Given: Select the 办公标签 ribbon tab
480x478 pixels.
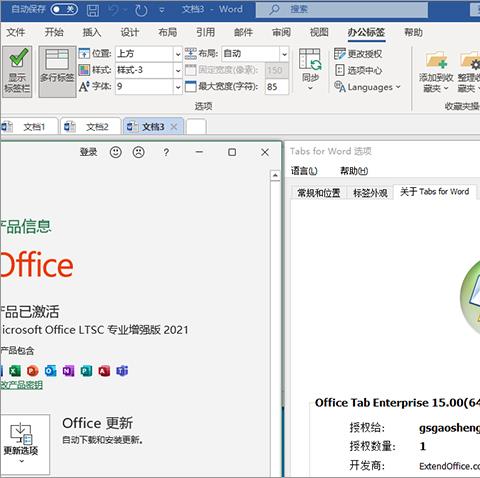Looking at the screenshot, I should coord(366,32).
